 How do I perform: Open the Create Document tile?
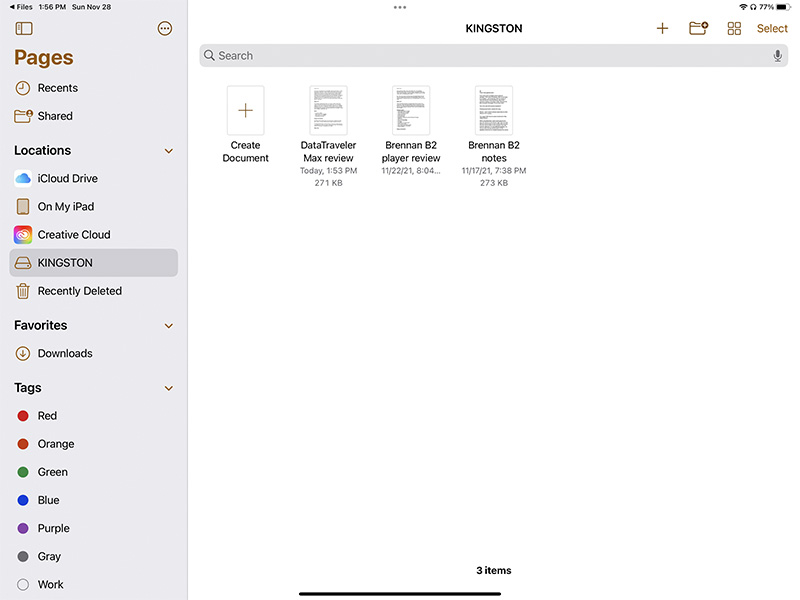point(245,124)
